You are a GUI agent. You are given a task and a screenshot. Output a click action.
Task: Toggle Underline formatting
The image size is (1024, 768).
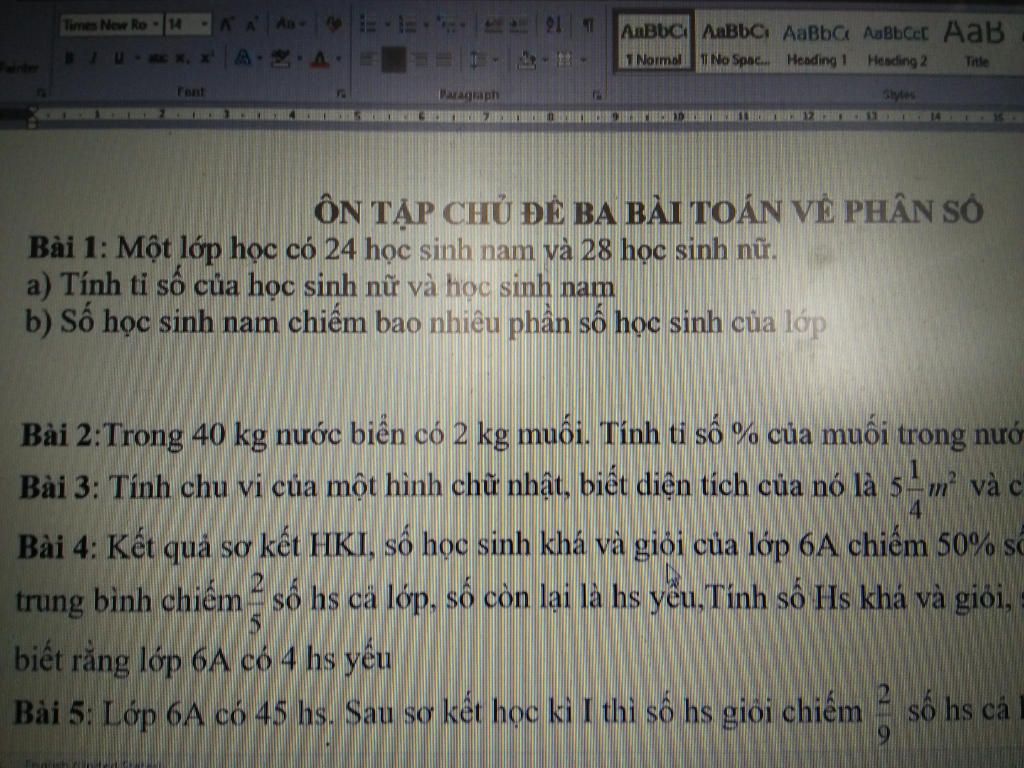(x=118, y=58)
